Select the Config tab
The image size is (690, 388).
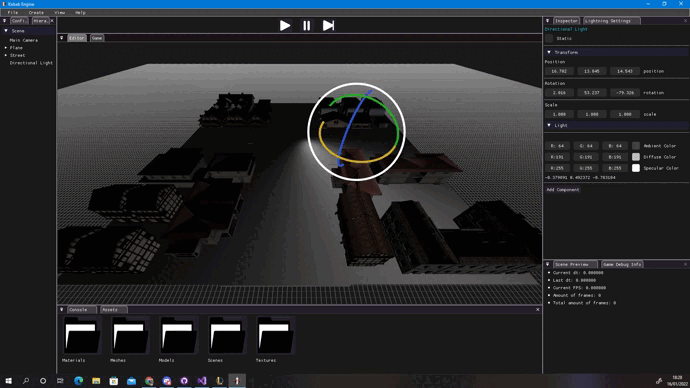coord(19,21)
